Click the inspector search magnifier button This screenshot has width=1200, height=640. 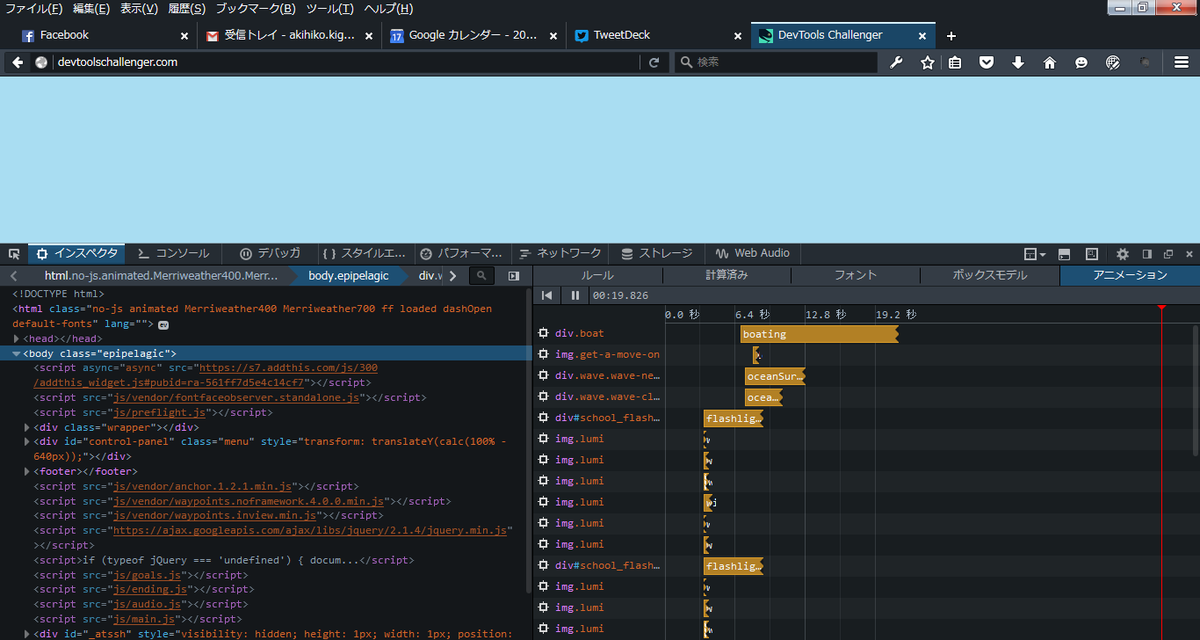[x=481, y=275]
